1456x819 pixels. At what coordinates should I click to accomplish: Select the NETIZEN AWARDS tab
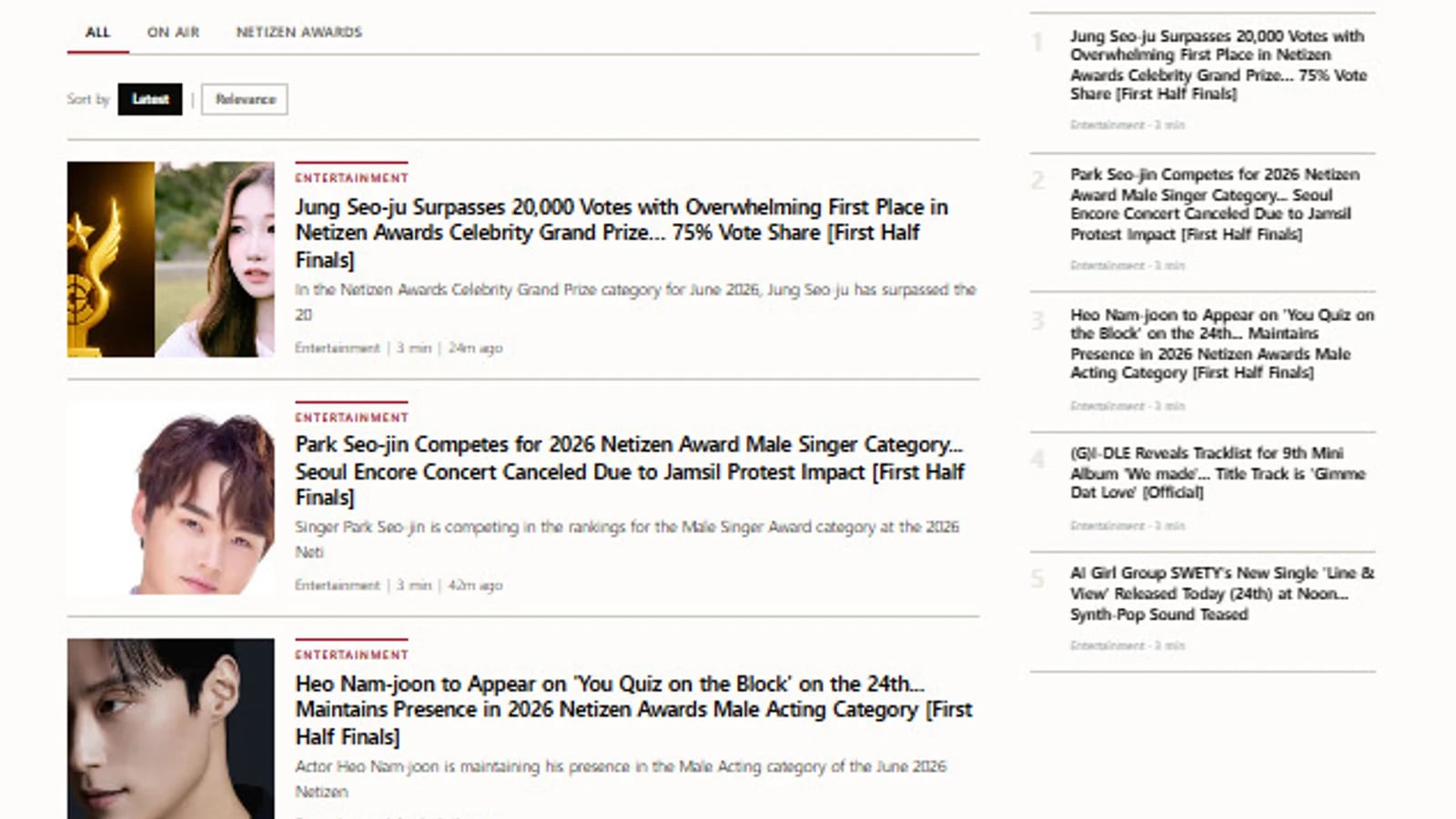coord(299,33)
